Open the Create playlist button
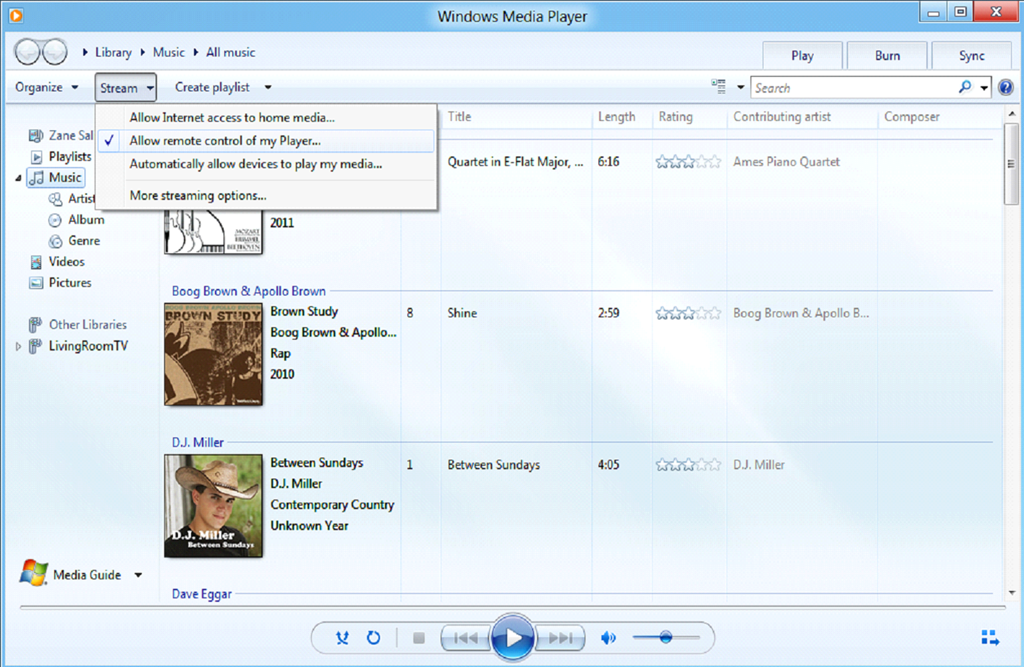Image resolution: width=1024 pixels, height=667 pixels. (212, 87)
